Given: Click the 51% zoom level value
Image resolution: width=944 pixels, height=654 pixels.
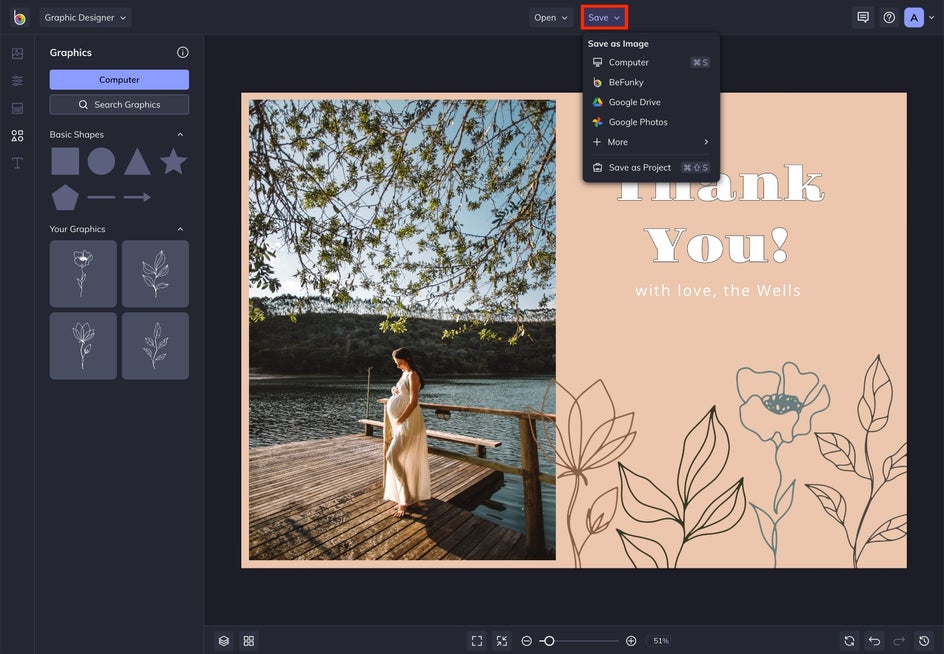Looking at the screenshot, I should [661, 641].
